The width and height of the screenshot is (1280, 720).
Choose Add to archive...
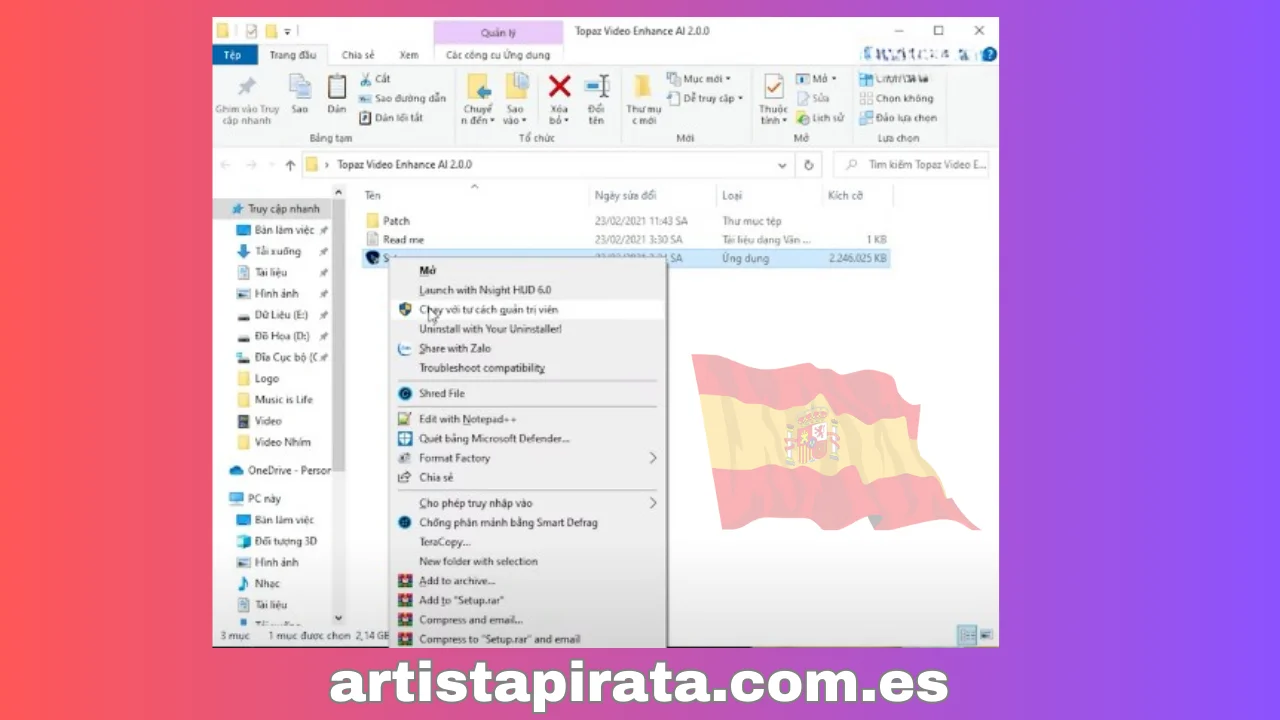pos(457,581)
